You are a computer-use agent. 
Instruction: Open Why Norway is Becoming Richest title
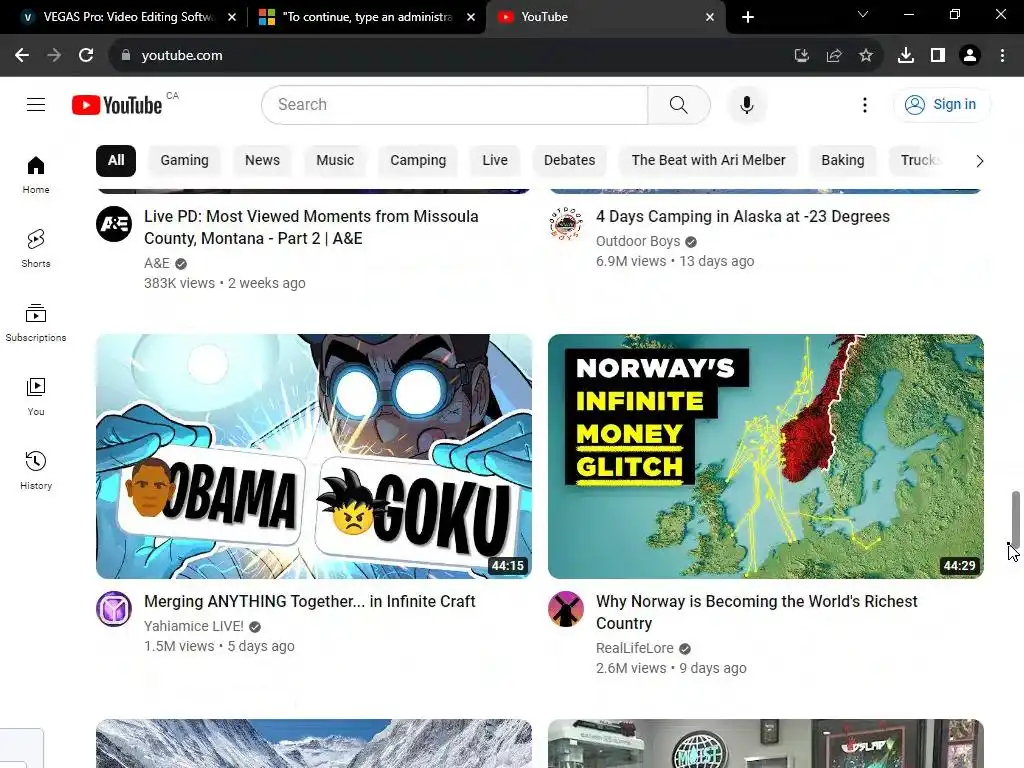[757, 613]
